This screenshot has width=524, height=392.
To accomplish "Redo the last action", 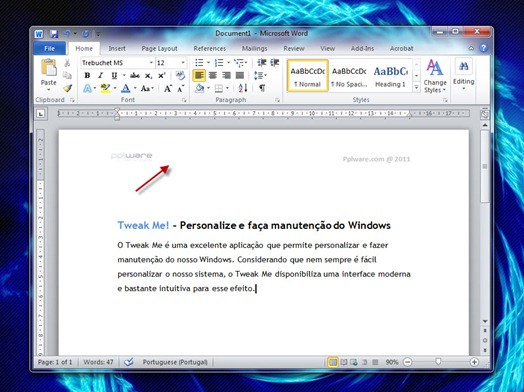I will pyautogui.click(x=85, y=34).
